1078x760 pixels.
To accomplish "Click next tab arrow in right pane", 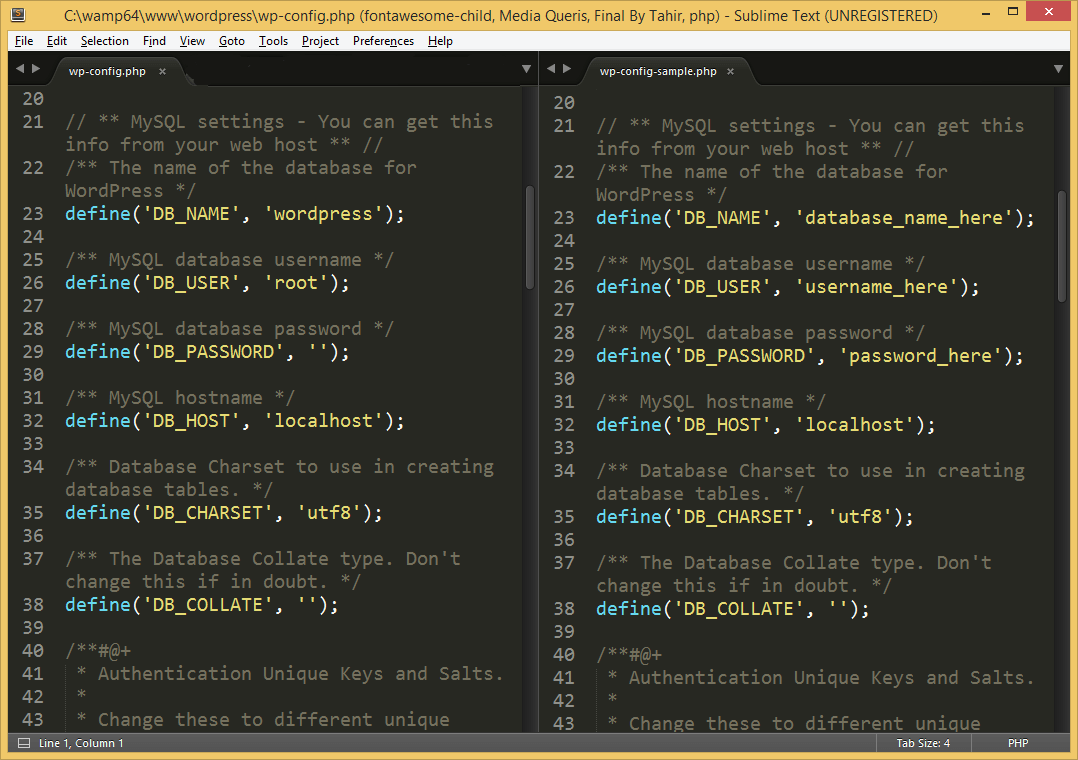I will [x=567, y=69].
